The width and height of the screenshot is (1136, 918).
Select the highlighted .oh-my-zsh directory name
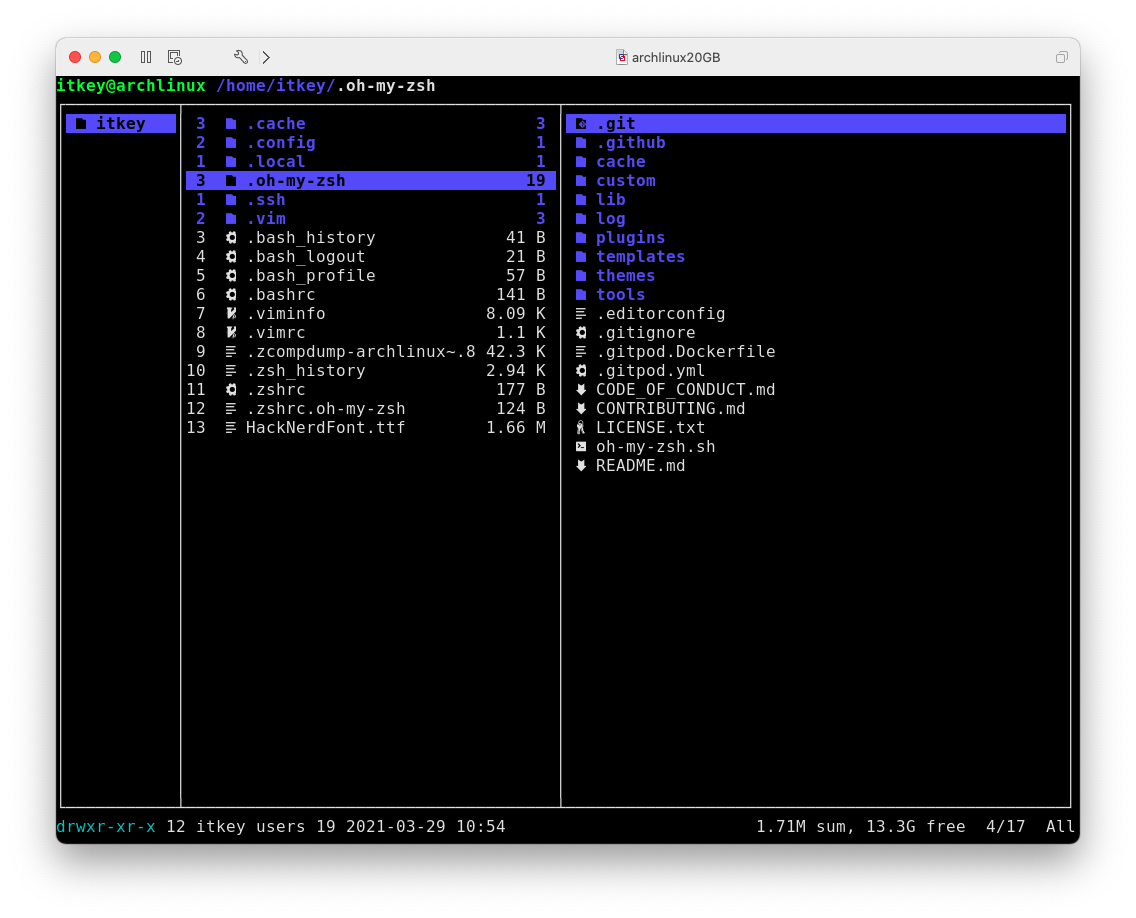pos(296,180)
